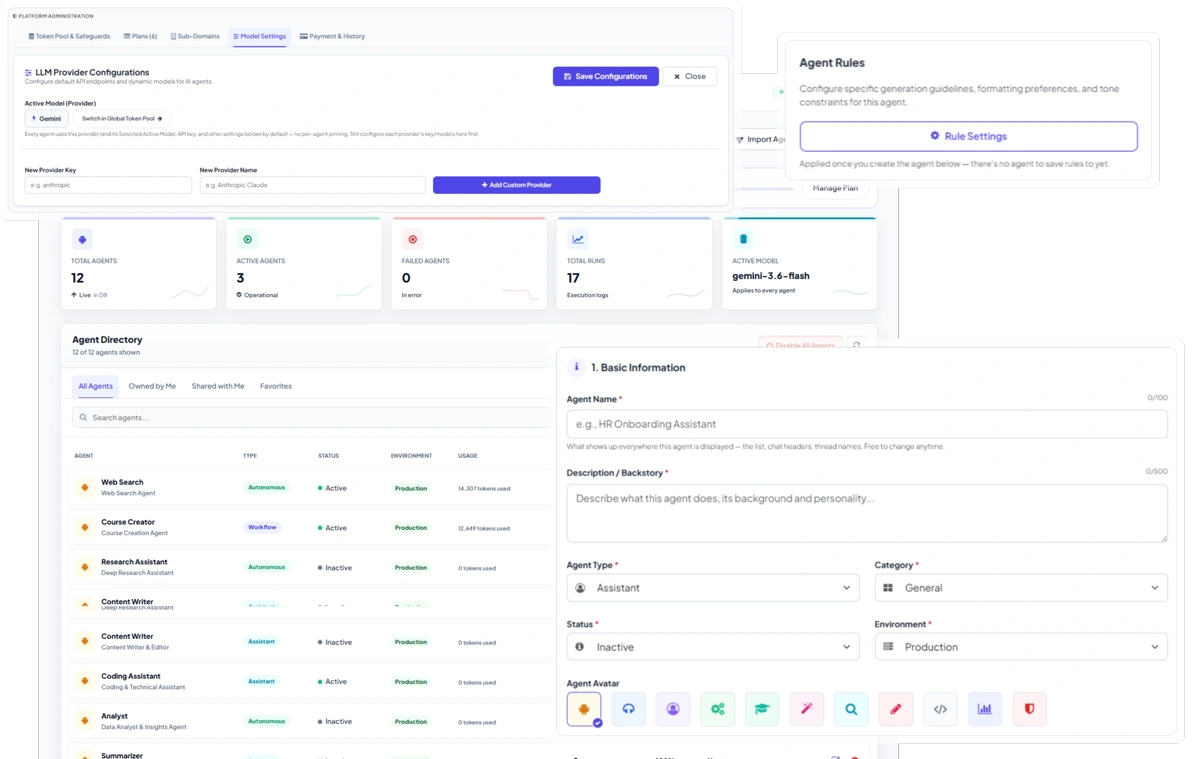Screen dimensions: 1200x759
Task: Pick the magic wand avatar icon
Action: point(806,709)
